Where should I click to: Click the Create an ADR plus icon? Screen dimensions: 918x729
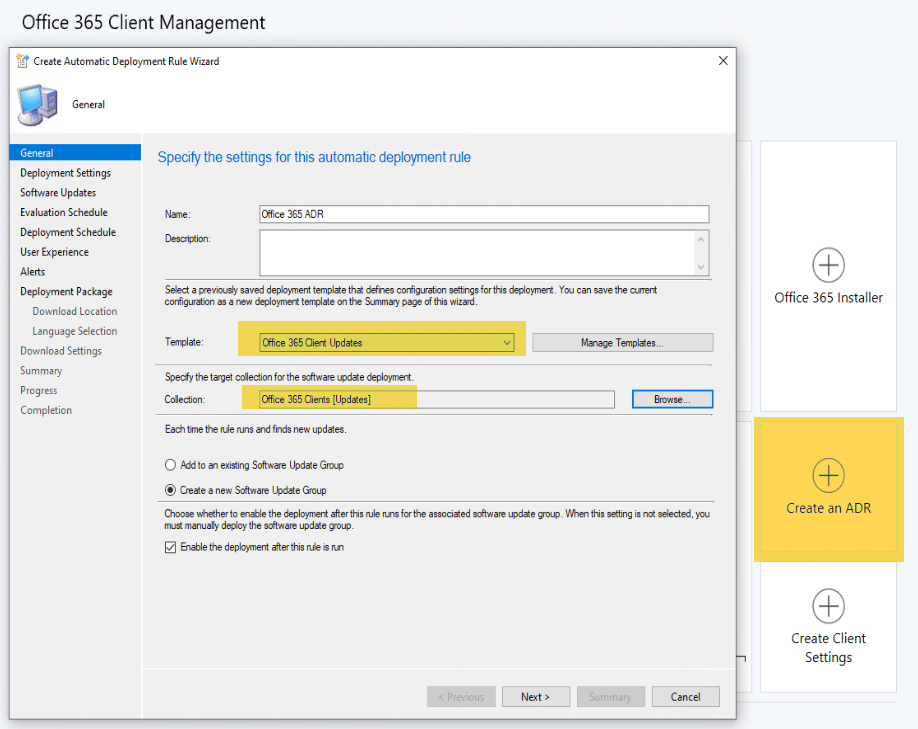[x=828, y=476]
